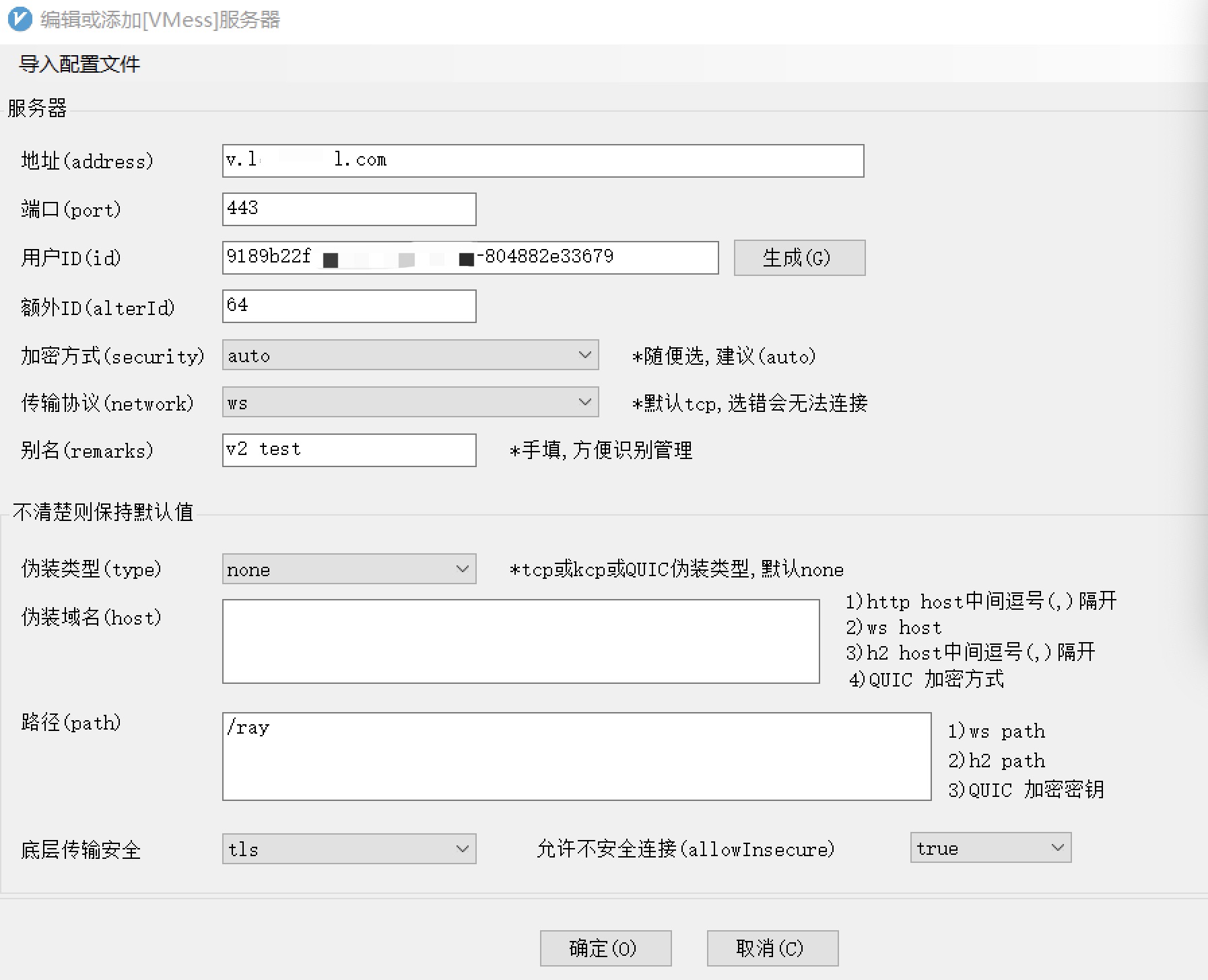The height and width of the screenshot is (980, 1208).
Task: Click the arrow on the ws network combo box
Action: (584, 403)
